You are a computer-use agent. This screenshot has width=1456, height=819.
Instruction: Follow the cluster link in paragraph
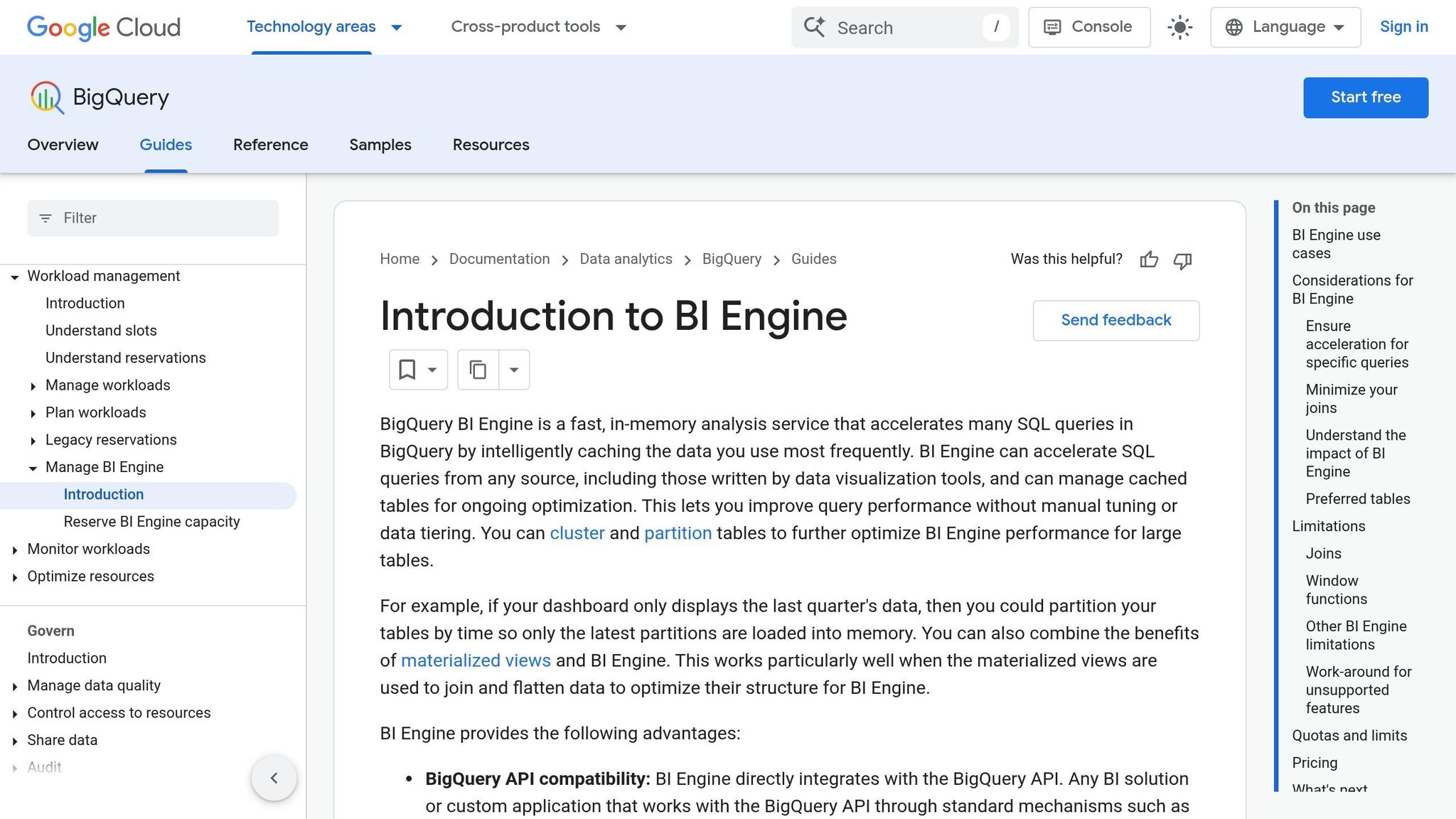coord(577,533)
